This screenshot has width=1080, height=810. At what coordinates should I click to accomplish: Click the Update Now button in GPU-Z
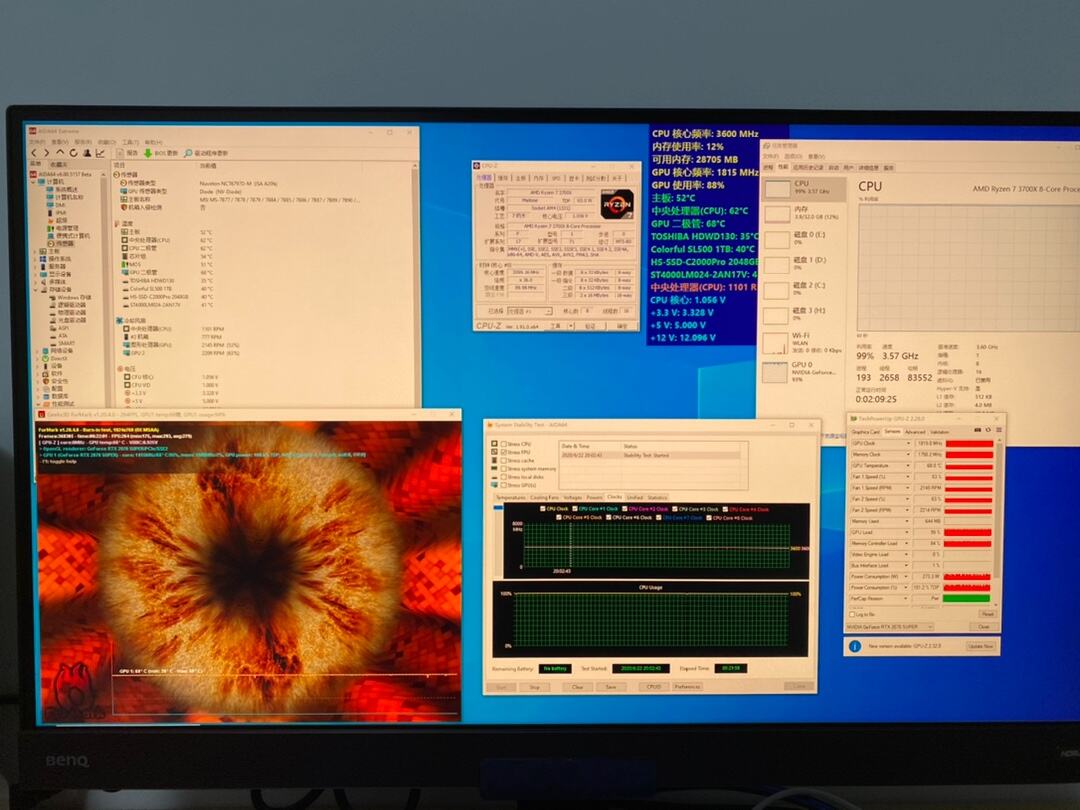[x=979, y=647]
